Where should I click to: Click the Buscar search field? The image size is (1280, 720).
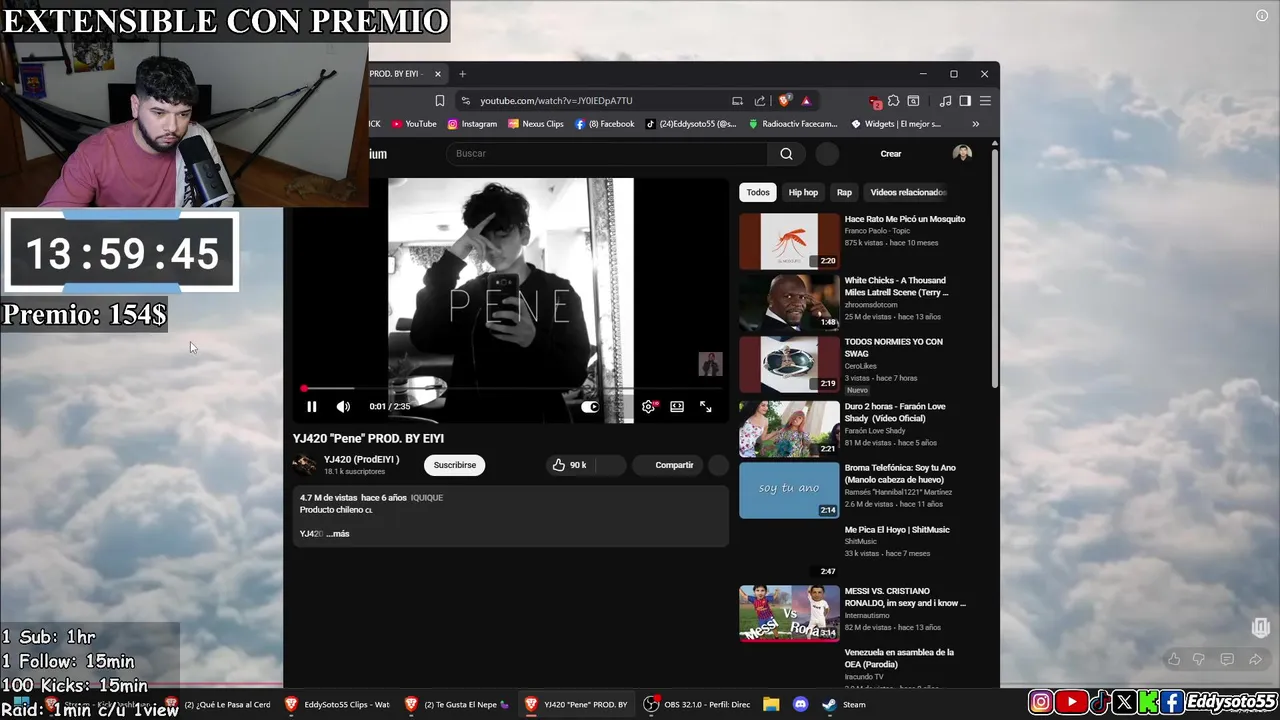608,154
